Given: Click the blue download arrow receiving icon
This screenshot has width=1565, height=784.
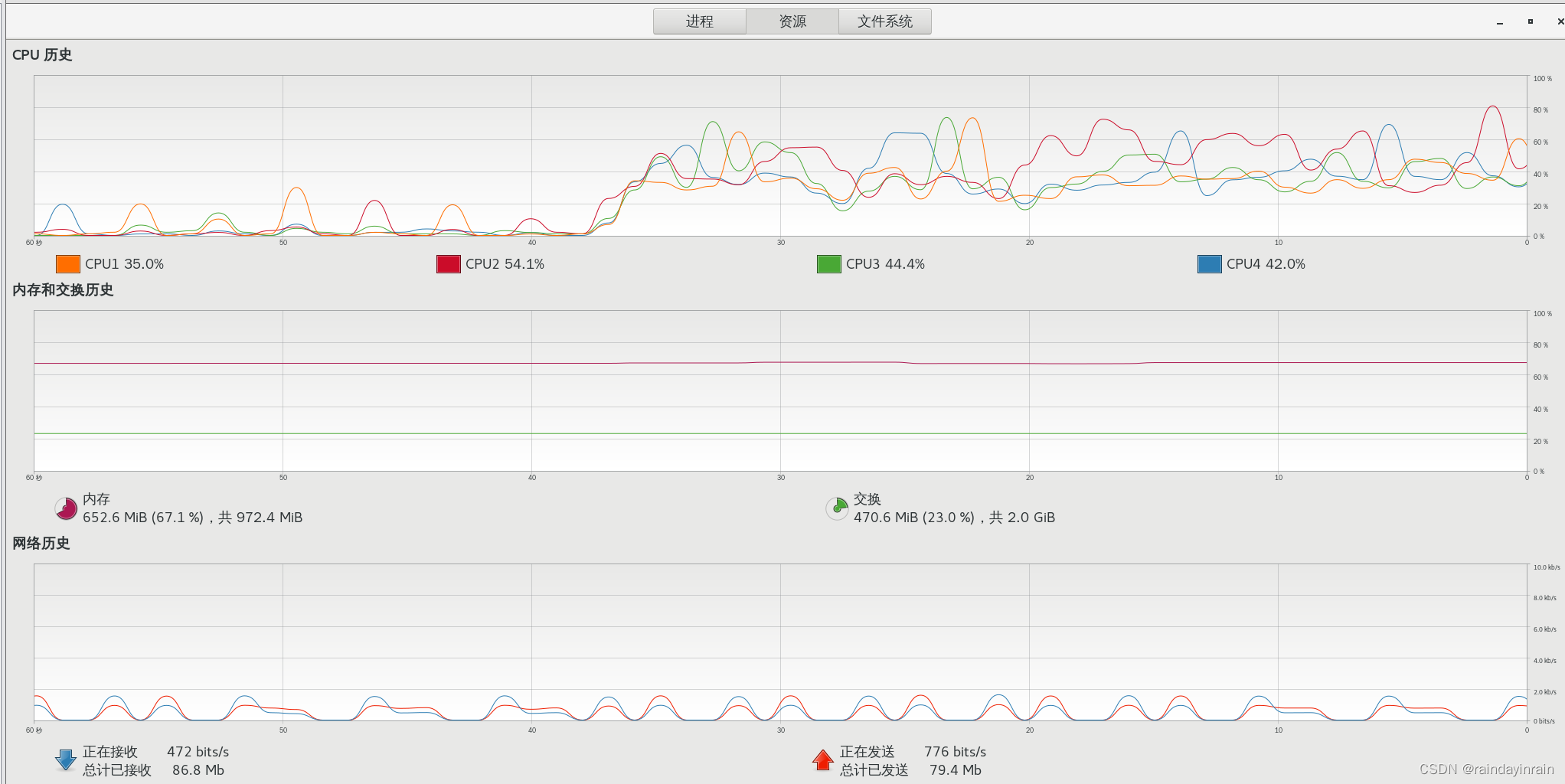Looking at the screenshot, I should click(x=66, y=760).
